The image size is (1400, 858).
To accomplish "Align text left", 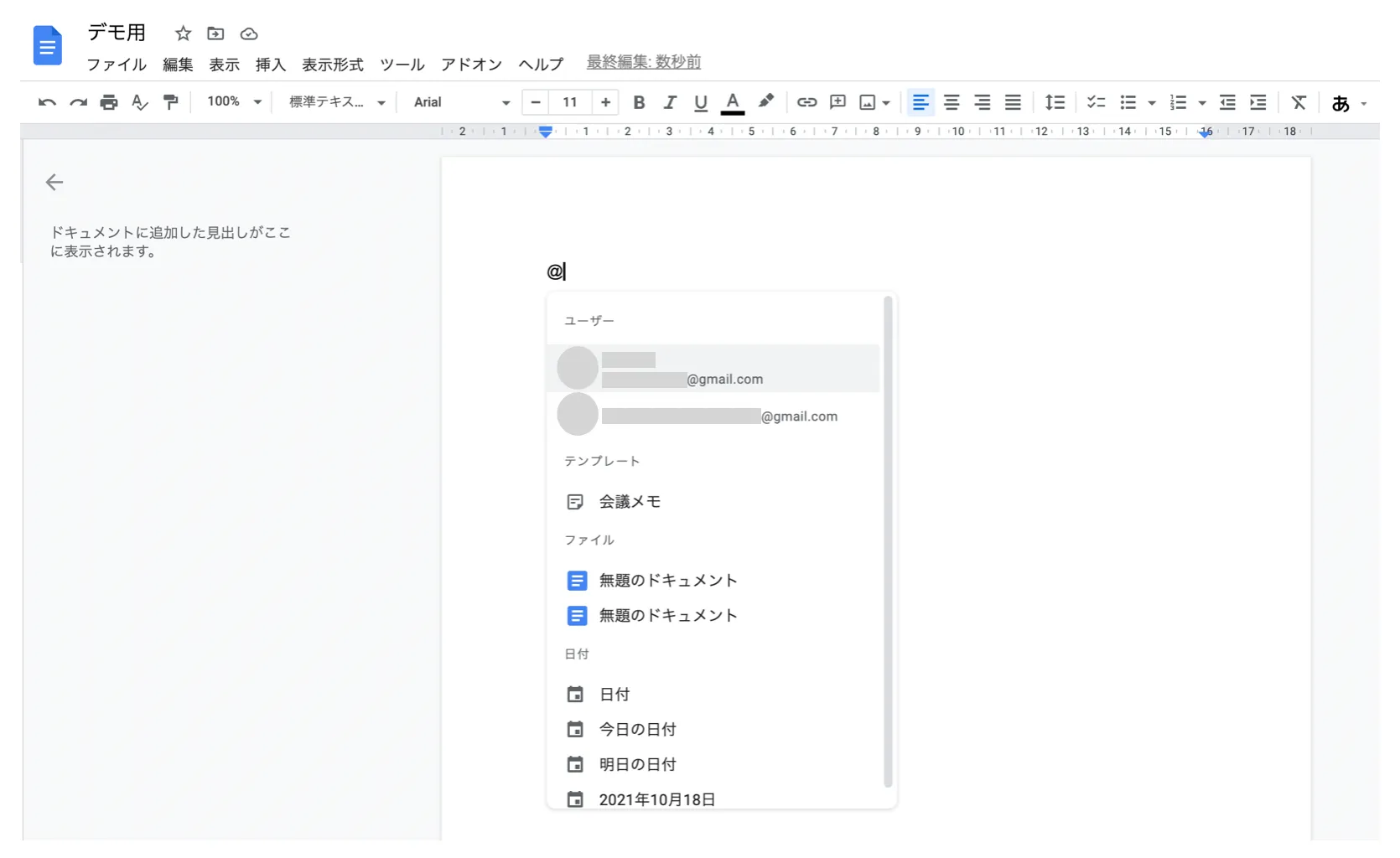I will (x=920, y=102).
